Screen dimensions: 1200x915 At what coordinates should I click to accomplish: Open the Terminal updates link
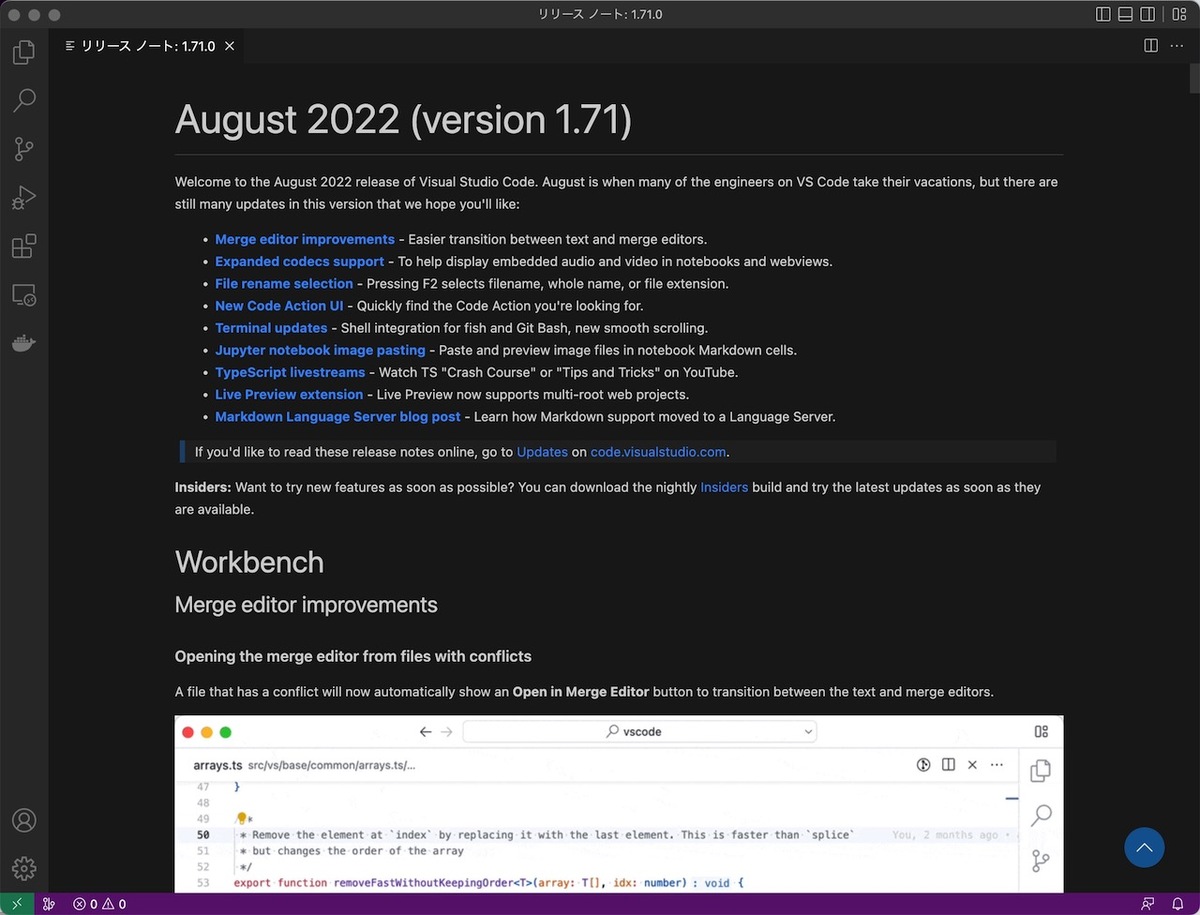(271, 328)
